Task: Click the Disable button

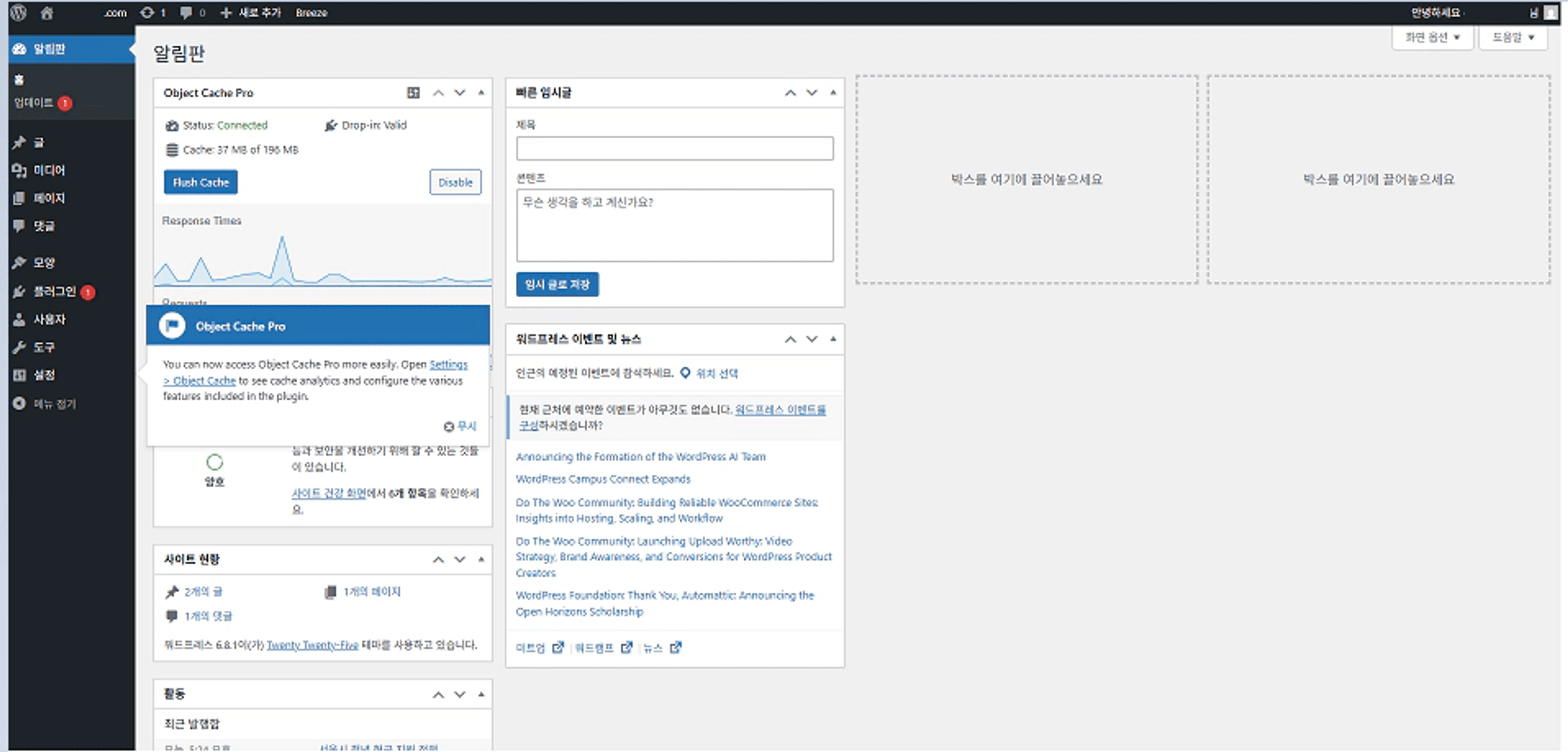Action: click(455, 182)
